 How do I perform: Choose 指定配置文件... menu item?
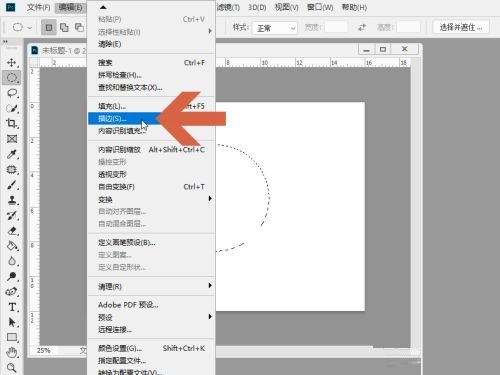(151, 361)
